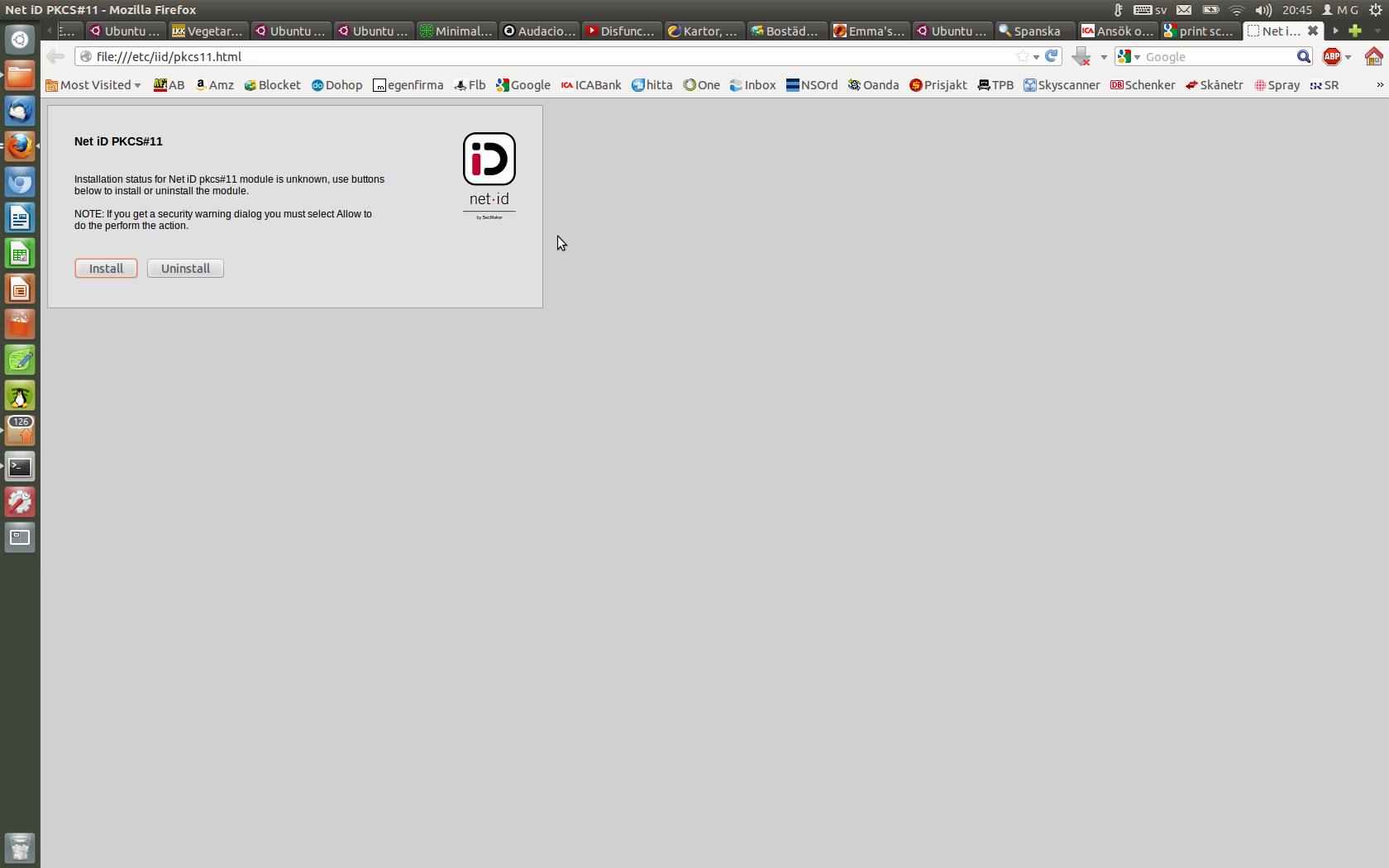Close the Net iD tab
The width and height of the screenshot is (1389, 868).
click(x=1312, y=31)
